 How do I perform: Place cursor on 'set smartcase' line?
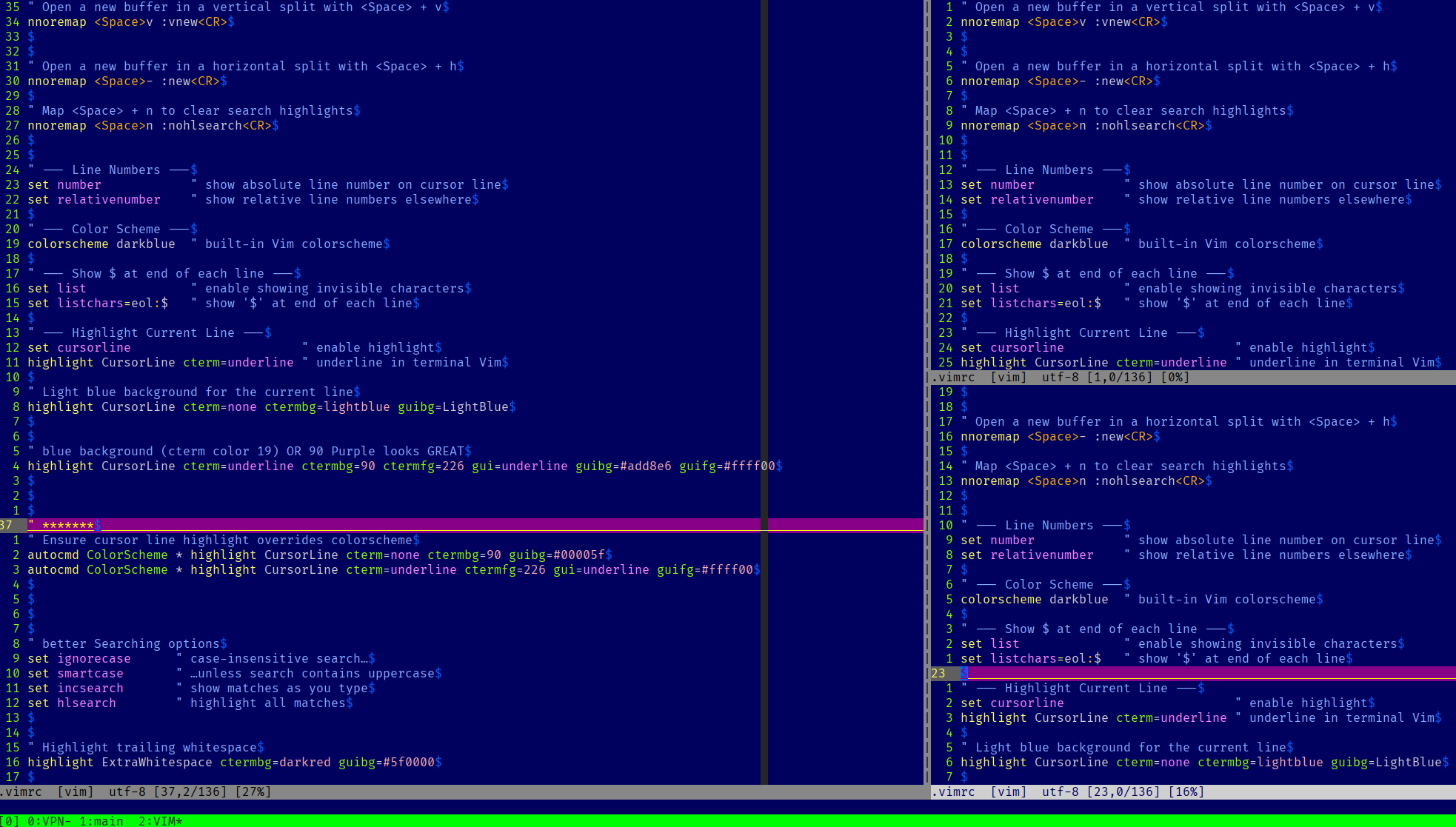(x=76, y=673)
